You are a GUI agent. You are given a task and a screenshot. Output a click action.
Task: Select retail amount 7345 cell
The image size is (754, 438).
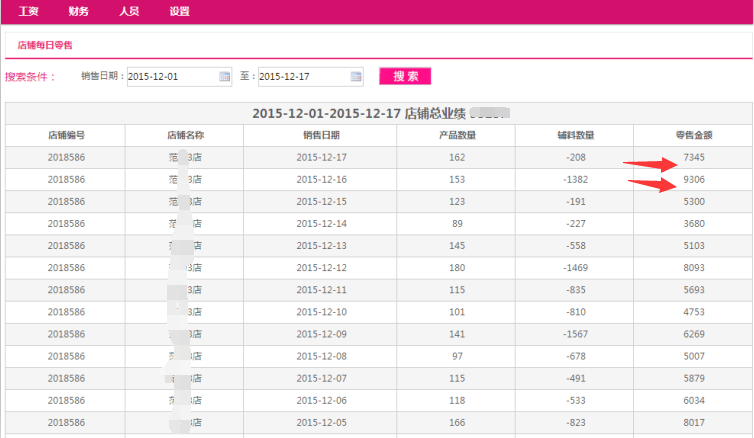point(694,158)
